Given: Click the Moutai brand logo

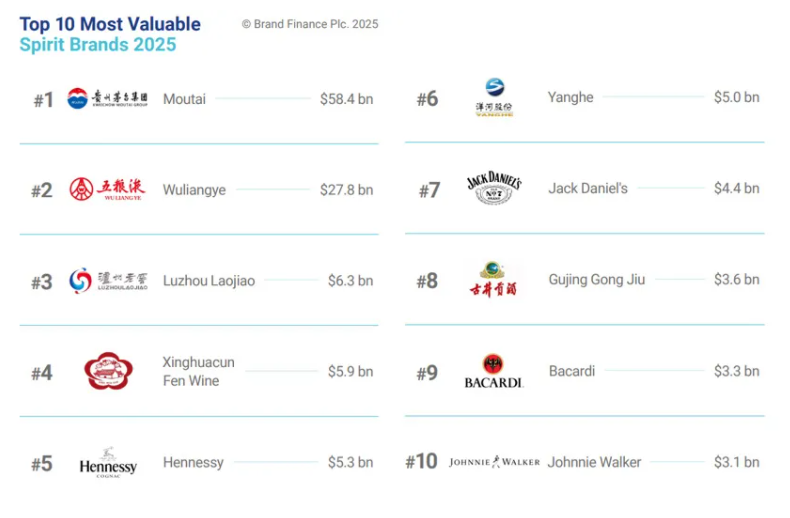Looking at the screenshot, I should (107, 98).
